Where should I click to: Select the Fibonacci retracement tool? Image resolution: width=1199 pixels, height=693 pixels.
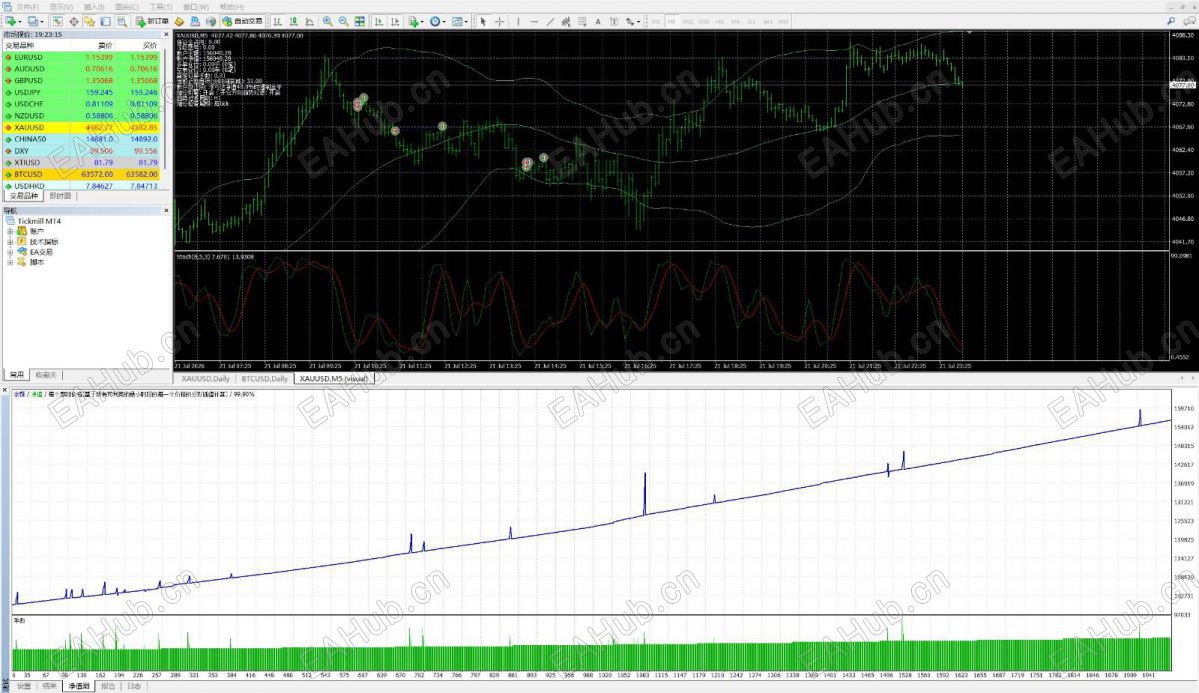(582, 21)
